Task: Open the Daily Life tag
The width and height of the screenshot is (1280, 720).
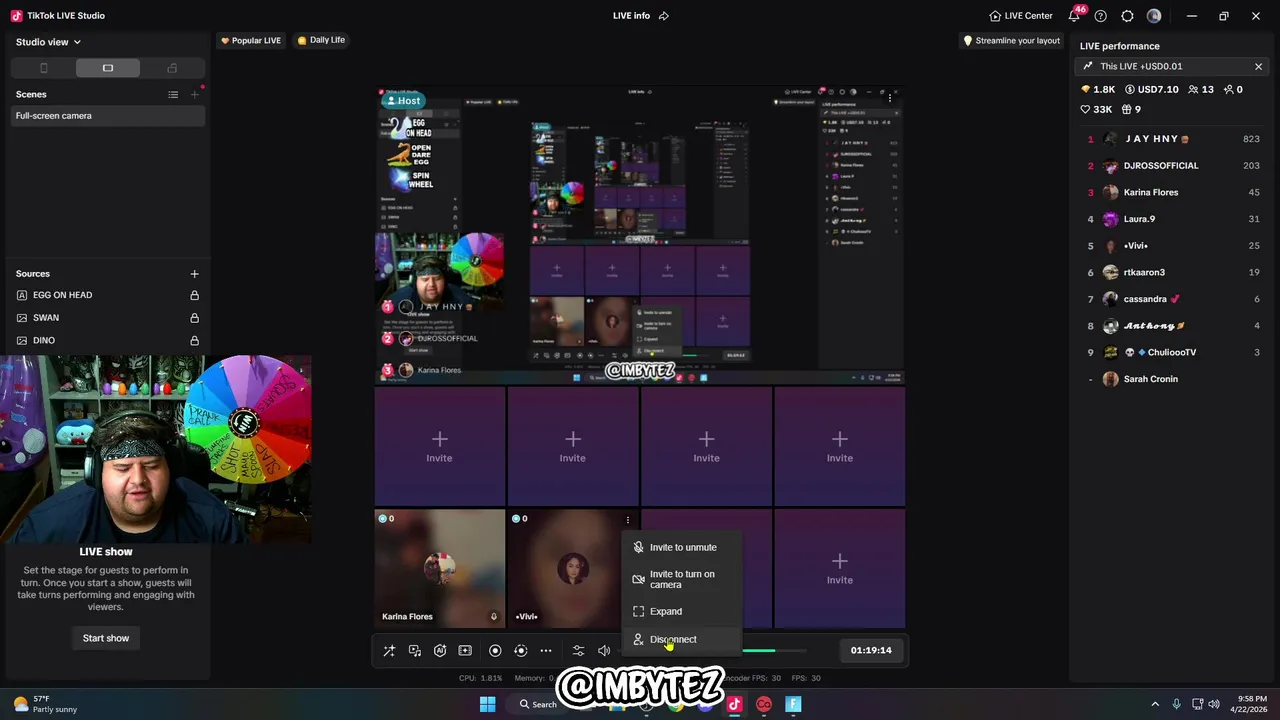Action: 321,41
